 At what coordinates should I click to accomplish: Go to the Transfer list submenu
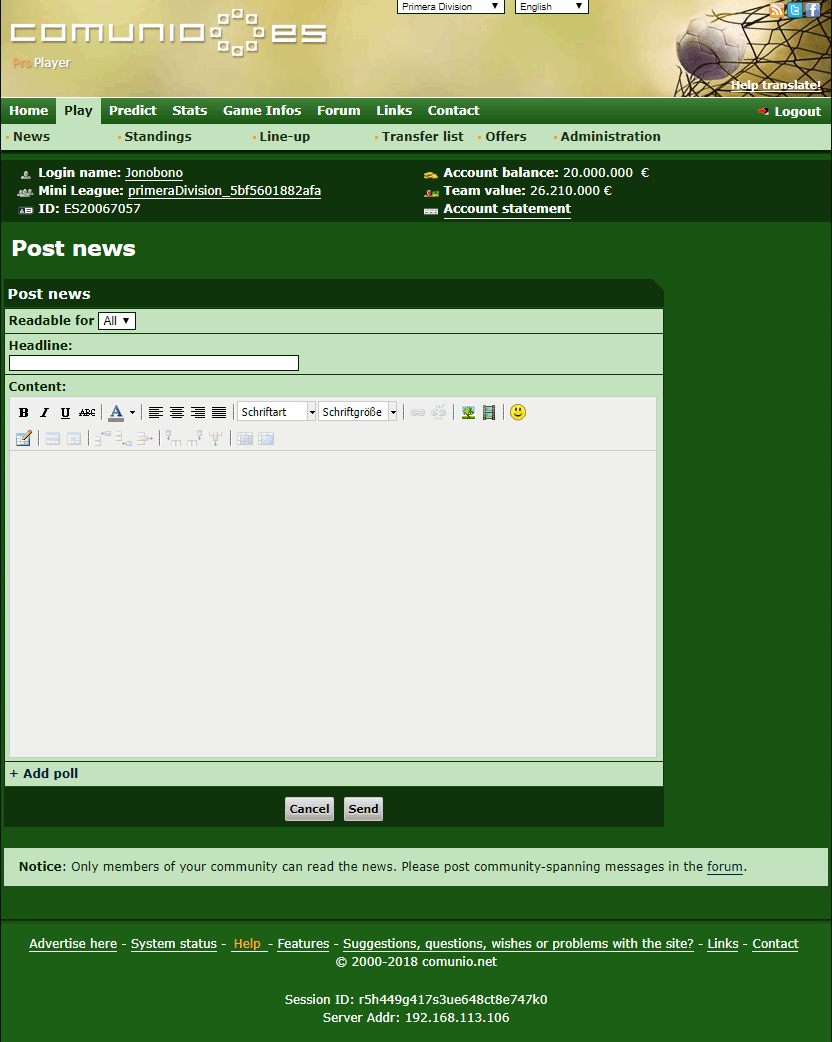422,137
